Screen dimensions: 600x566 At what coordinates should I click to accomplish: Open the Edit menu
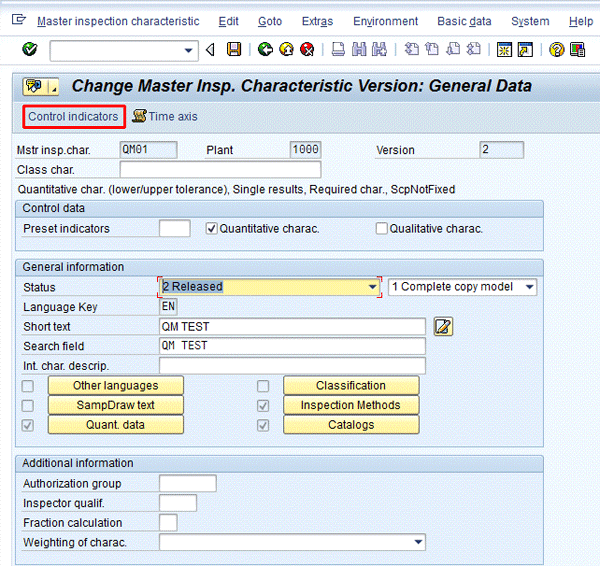click(228, 21)
